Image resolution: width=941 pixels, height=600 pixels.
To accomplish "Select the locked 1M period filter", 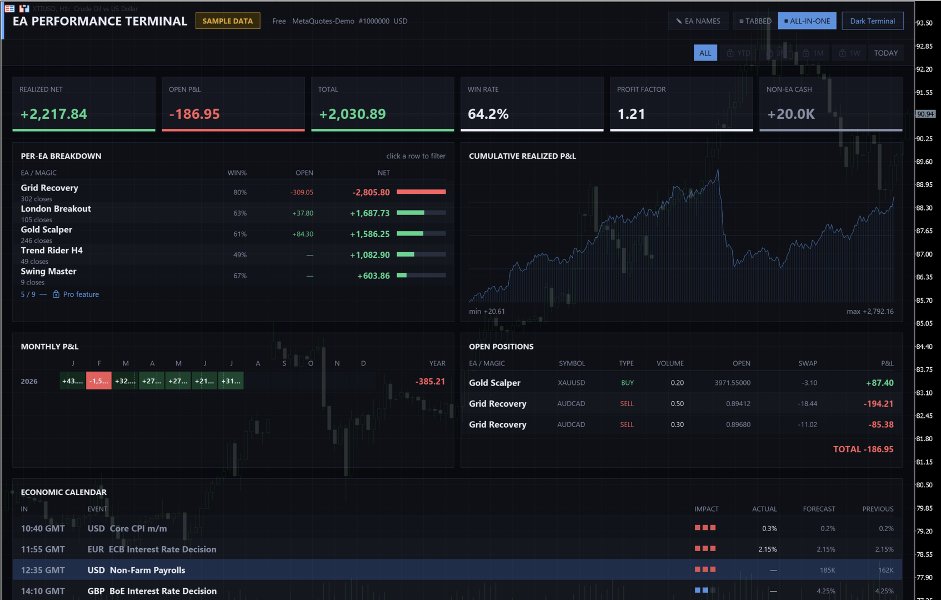I will [813, 53].
